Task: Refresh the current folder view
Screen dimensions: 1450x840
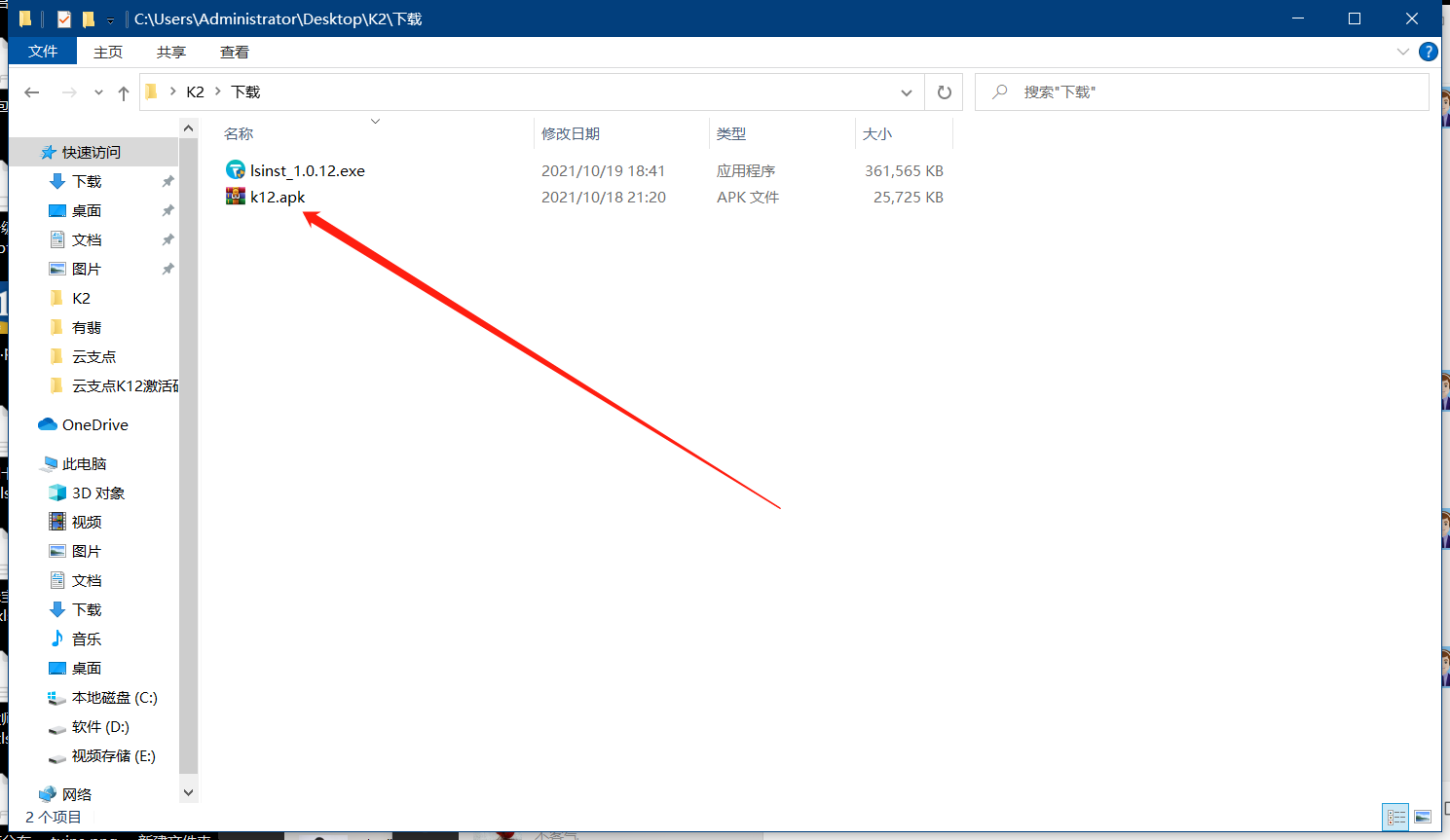Action: coord(944,92)
